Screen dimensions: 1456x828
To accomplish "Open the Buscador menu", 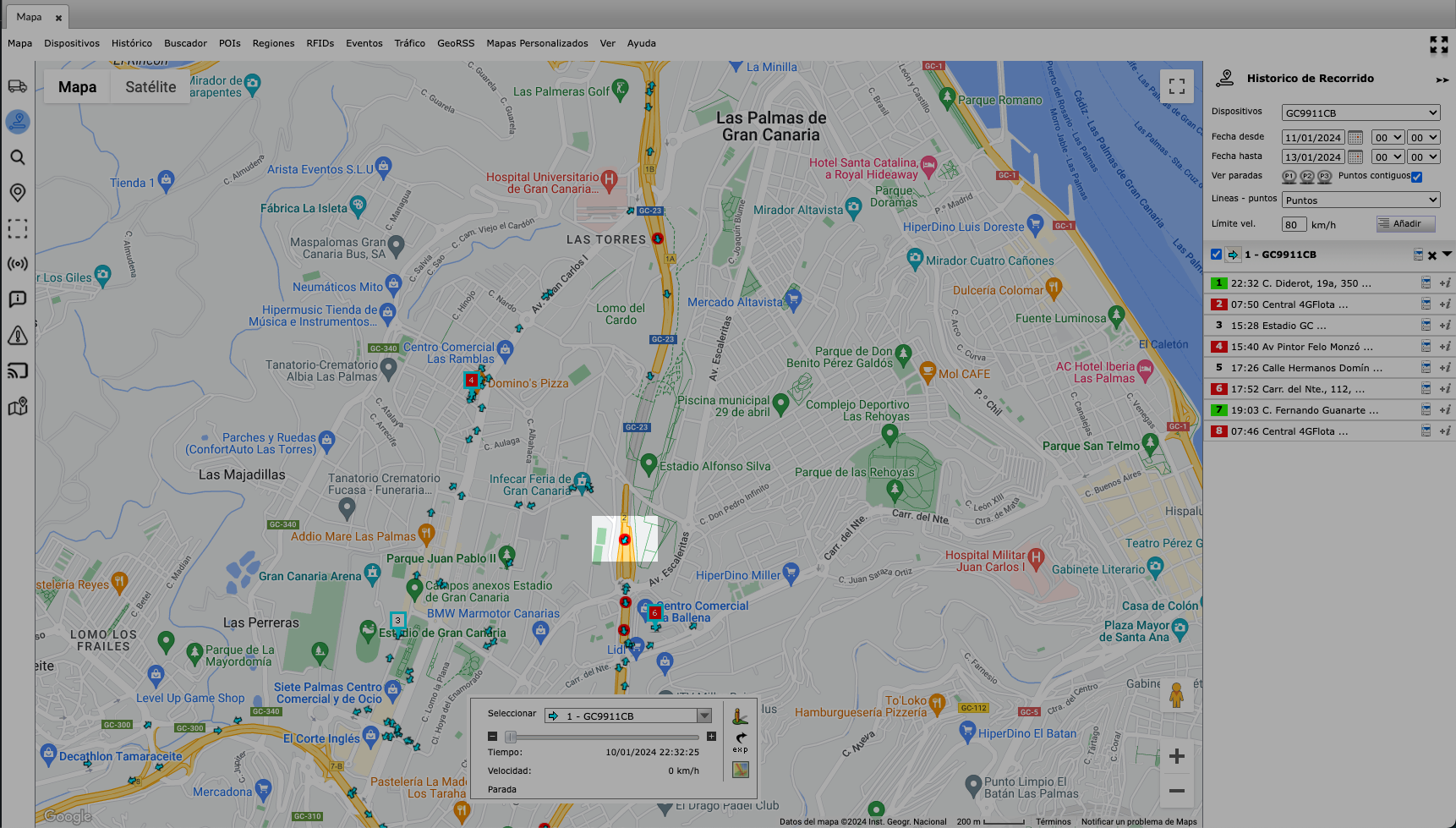I will (x=185, y=43).
